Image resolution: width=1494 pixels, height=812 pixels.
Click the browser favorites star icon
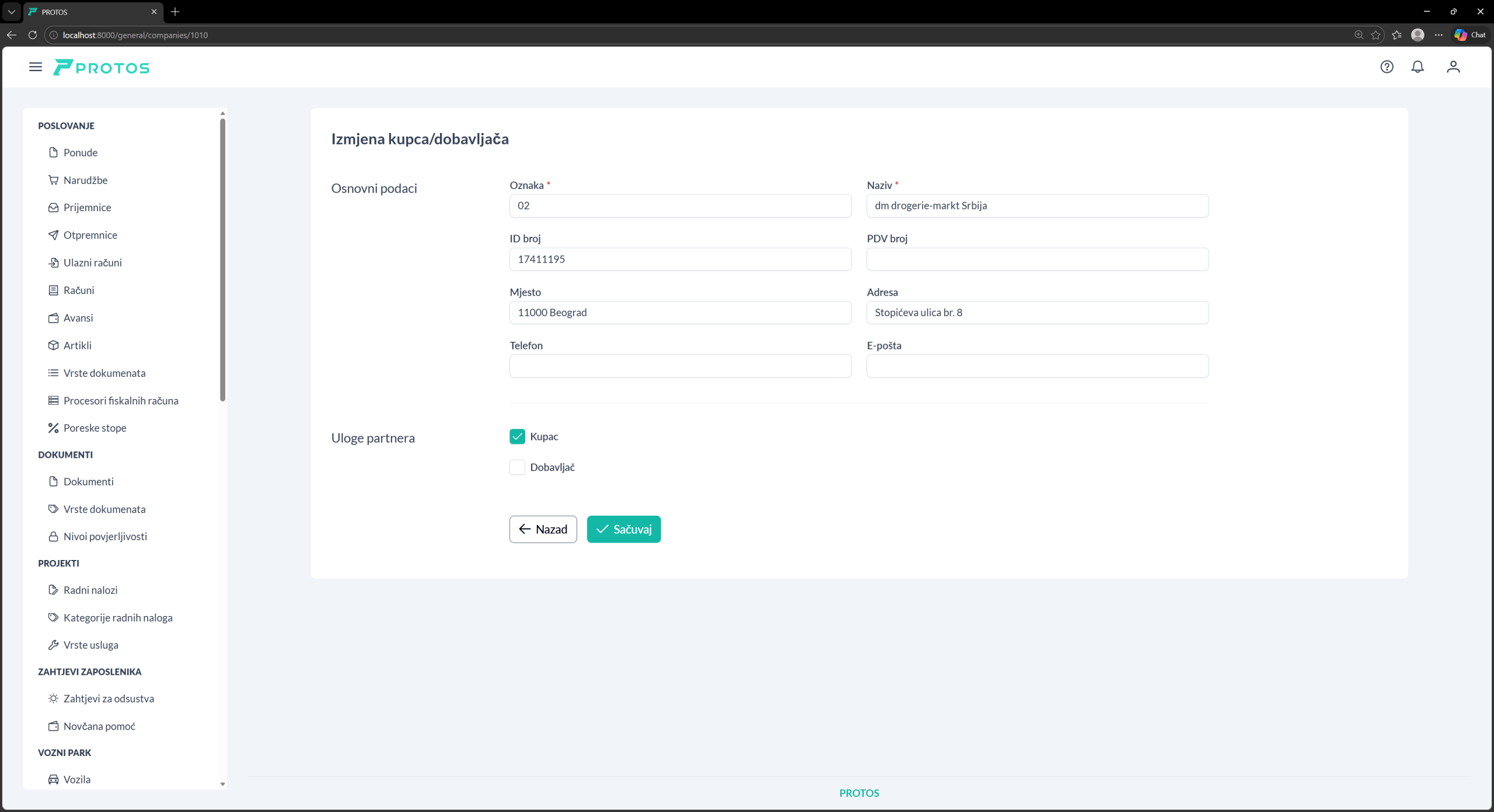1376,35
